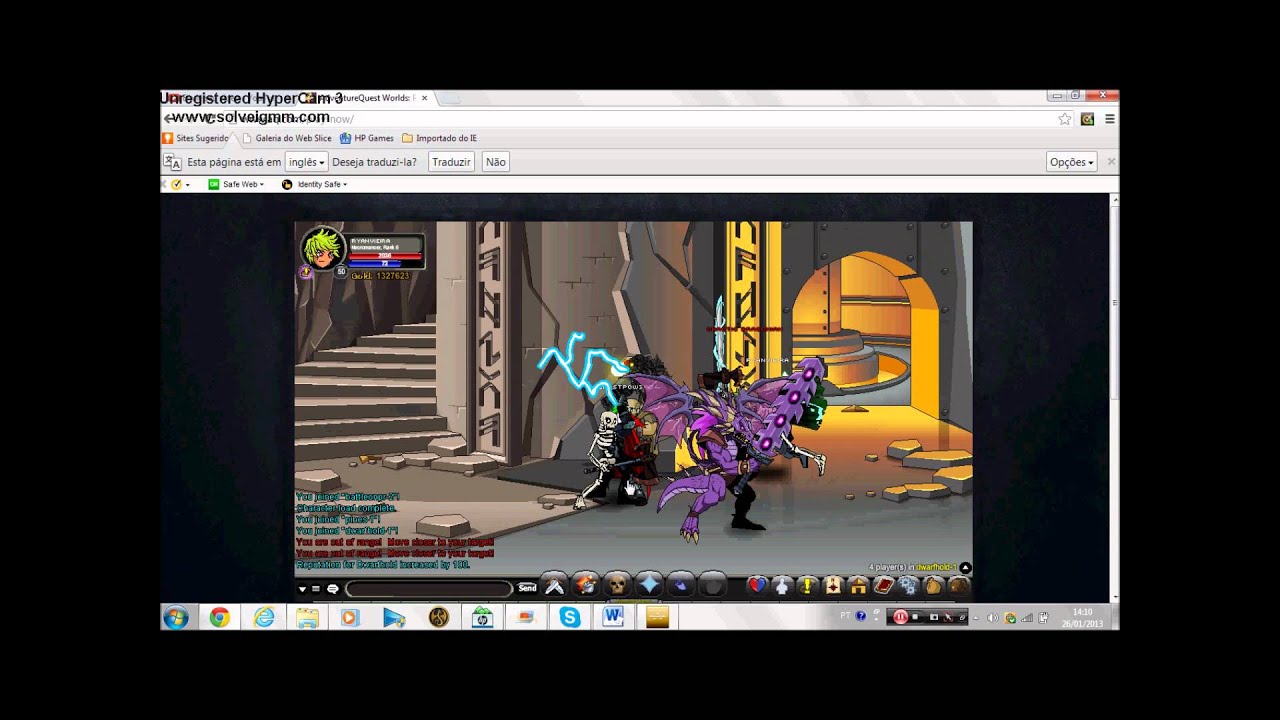Click the brown icon at the menu bar's end
This screenshot has height=720, width=1280.
958,586
